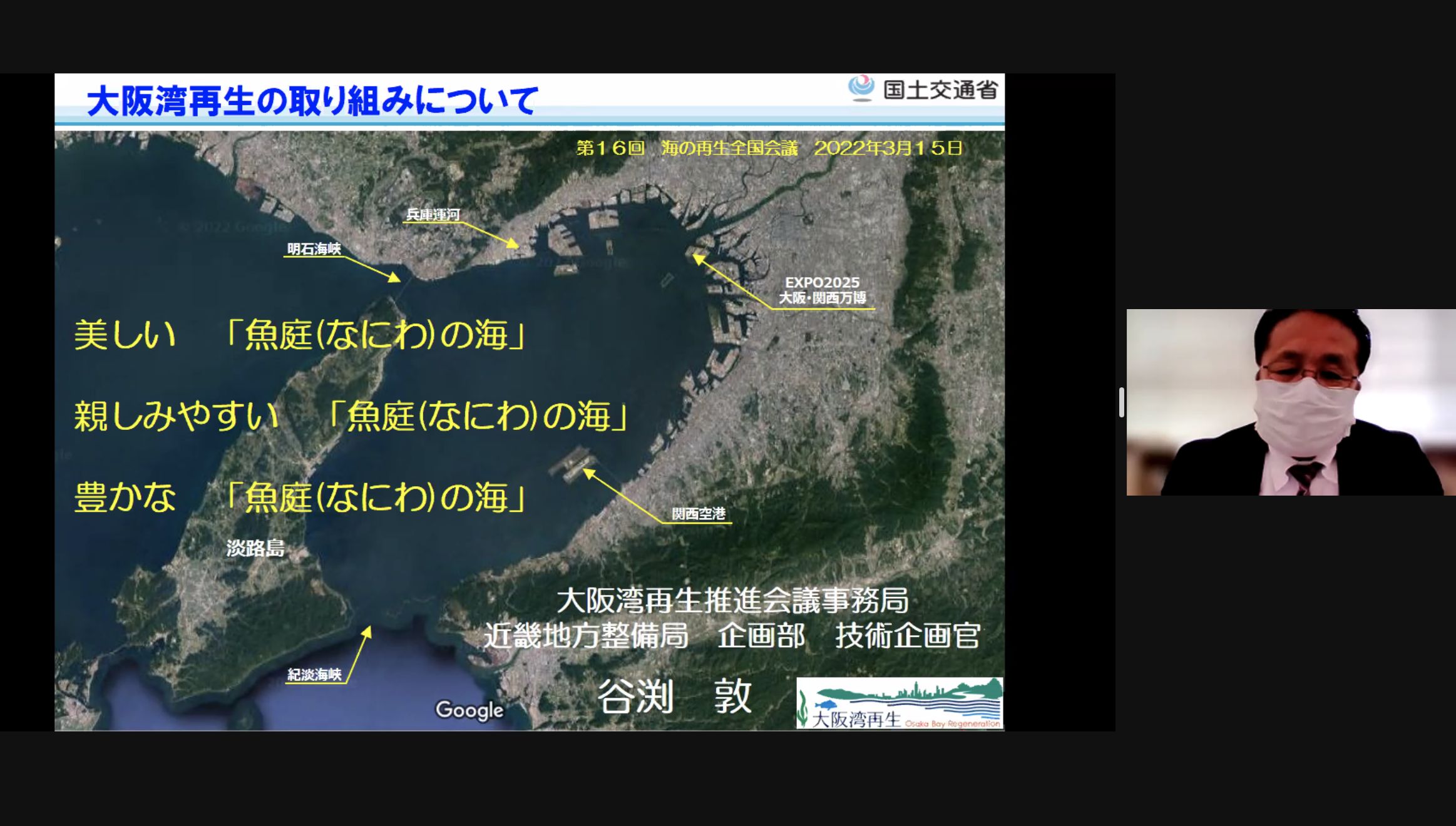Click the speaker's video thumbnail
This screenshot has height=826, width=1456.
point(1291,402)
